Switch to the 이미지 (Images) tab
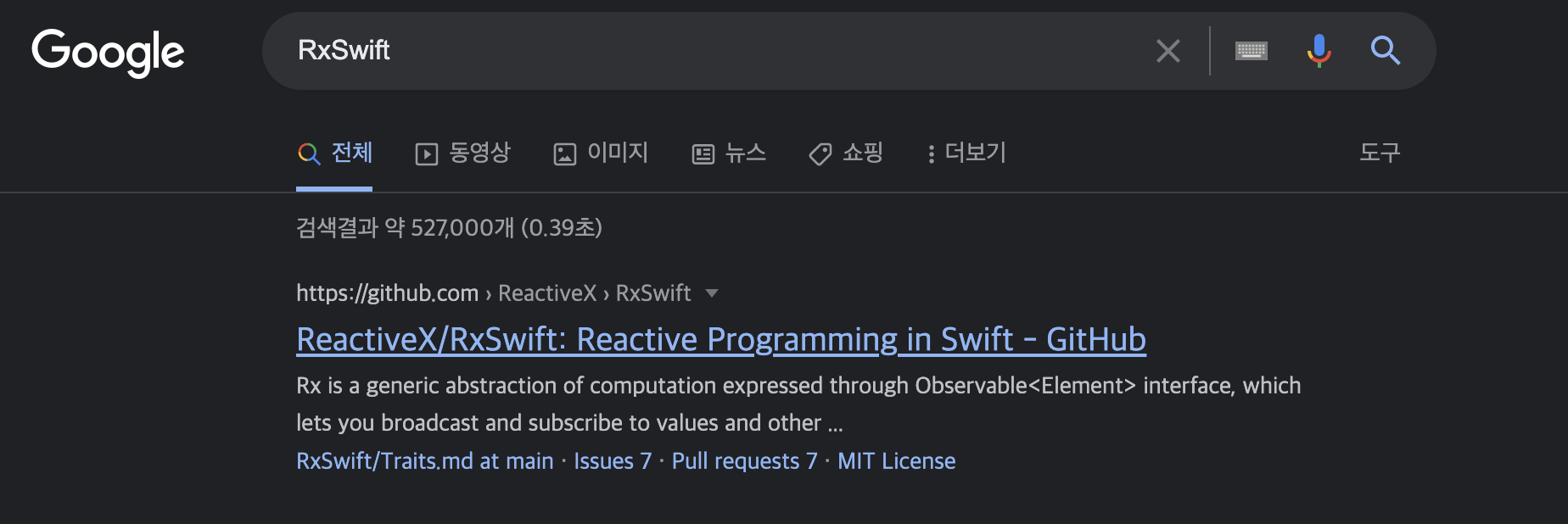The width and height of the screenshot is (1568, 524). tap(601, 153)
